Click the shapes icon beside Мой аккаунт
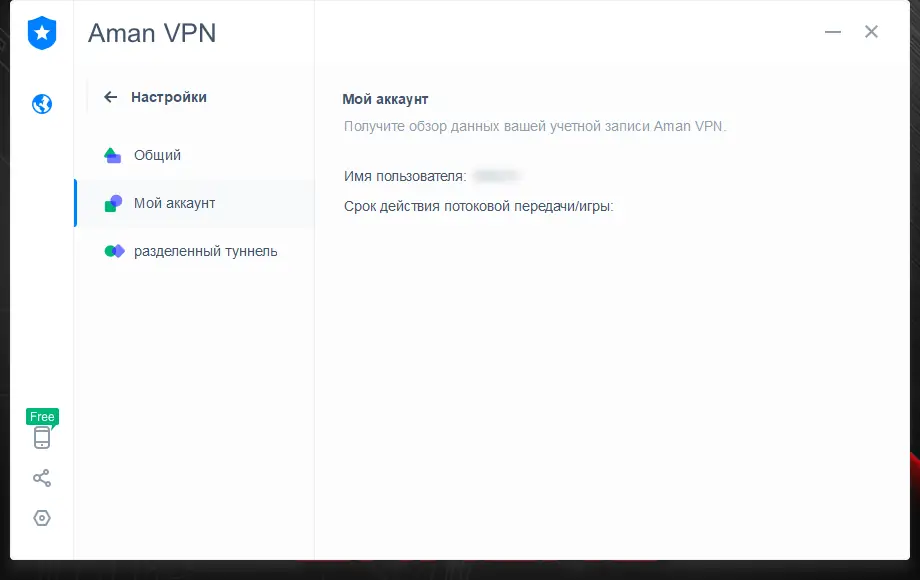 (113, 203)
